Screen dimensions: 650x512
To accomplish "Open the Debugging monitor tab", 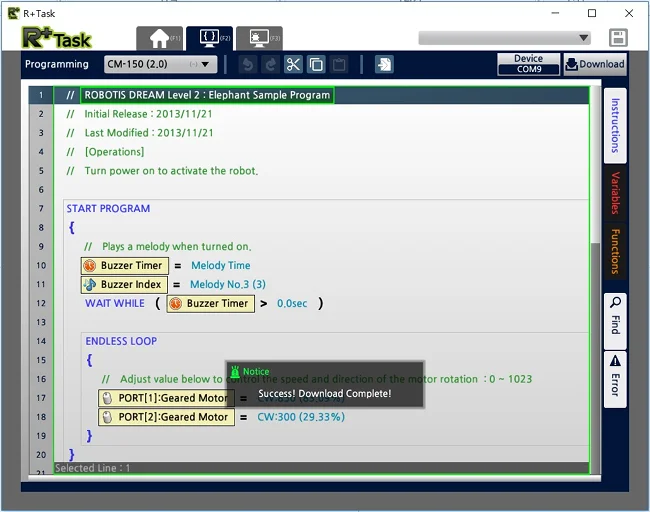I will 260,39.
